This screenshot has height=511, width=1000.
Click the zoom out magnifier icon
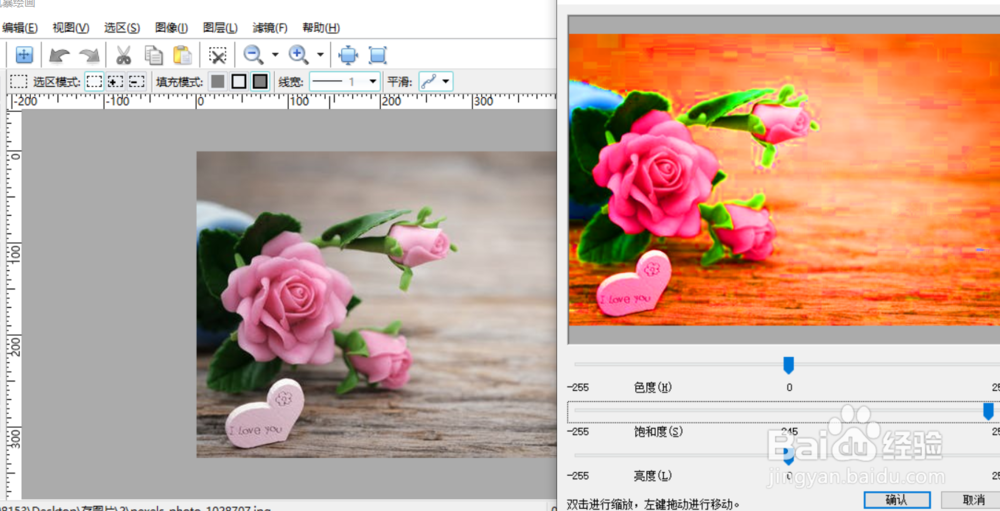point(253,55)
